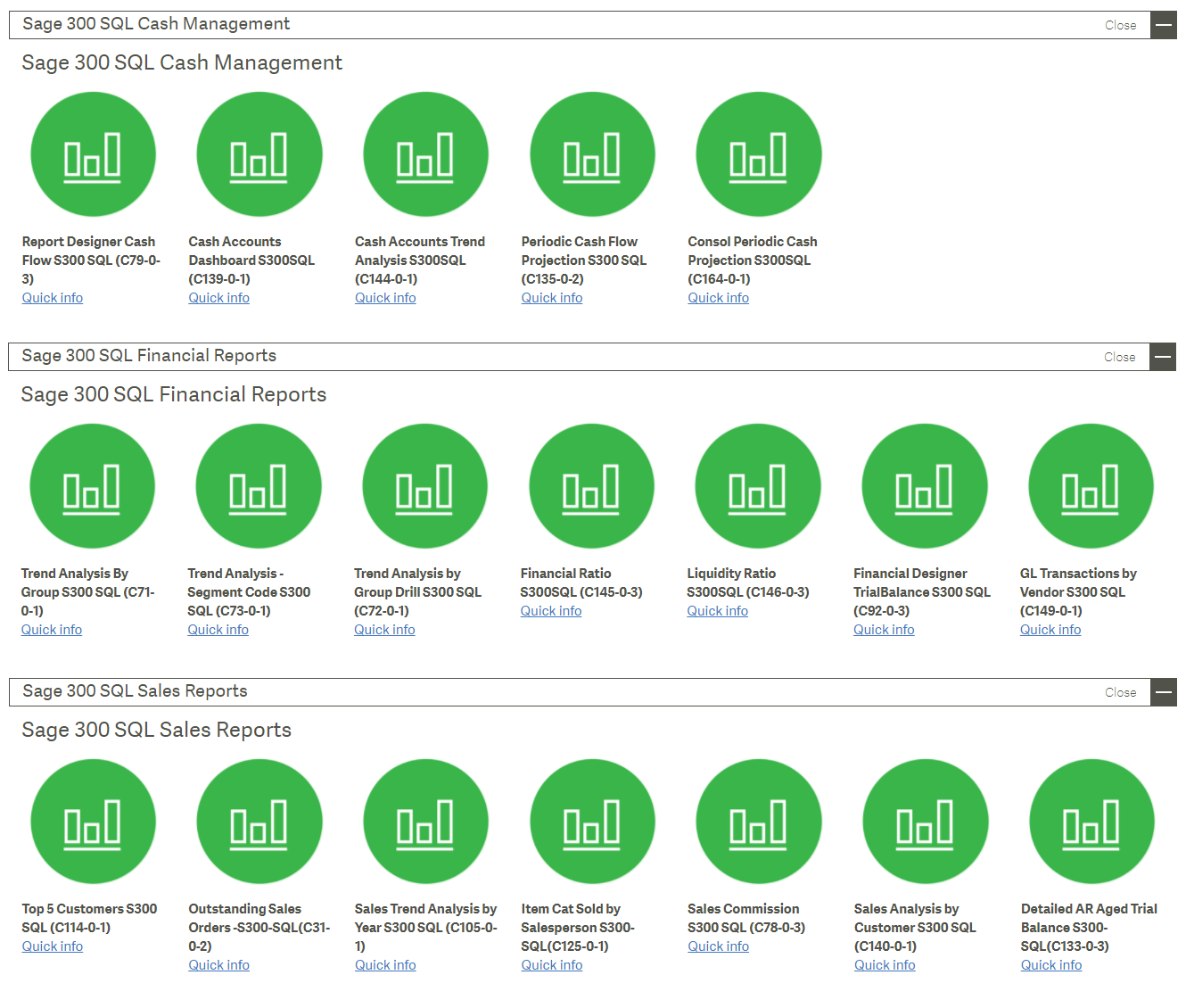
Task: Click the Cash Accounts Dashboard chart icon
Action: click(259, 154)
